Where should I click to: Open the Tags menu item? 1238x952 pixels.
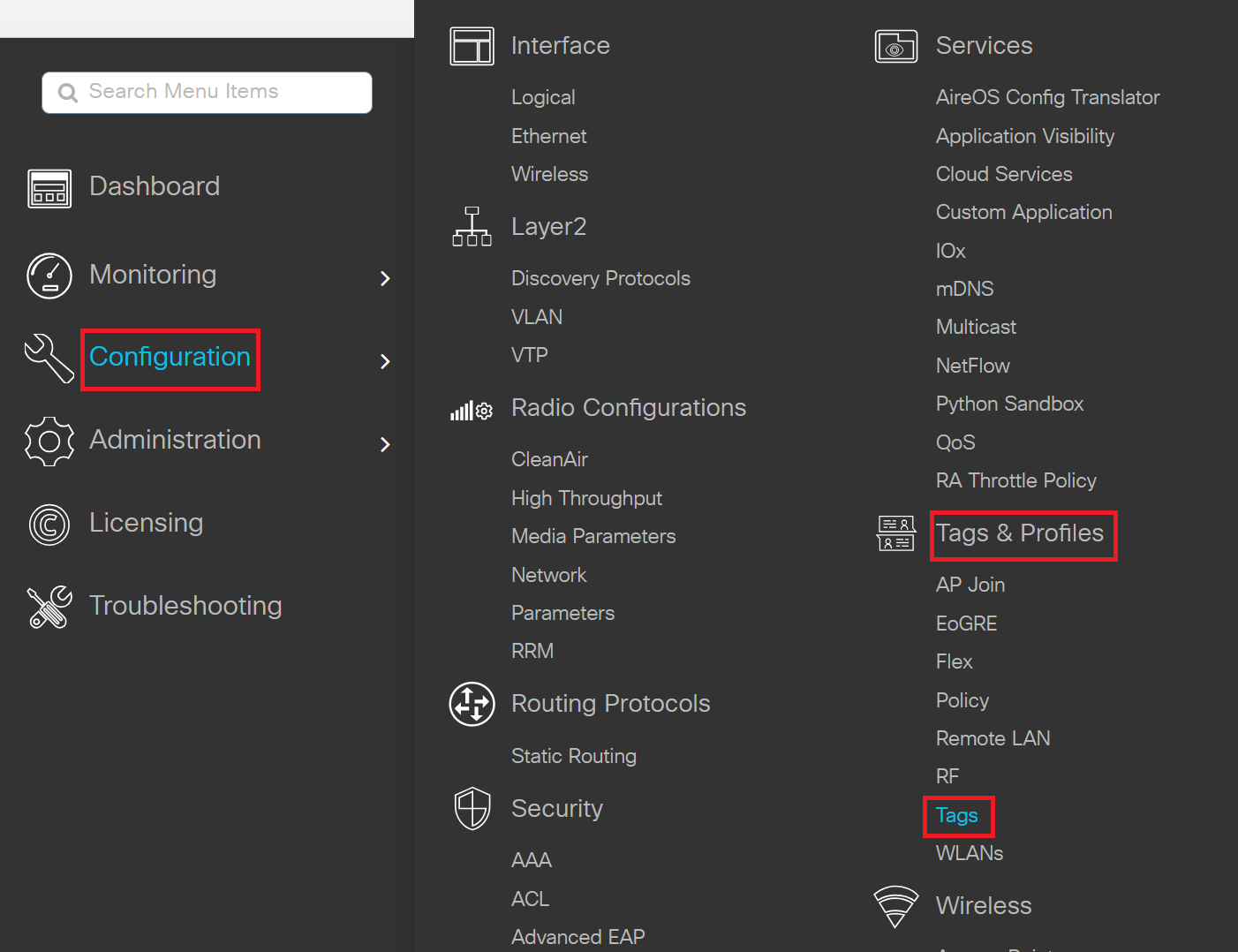pos(957,815)
